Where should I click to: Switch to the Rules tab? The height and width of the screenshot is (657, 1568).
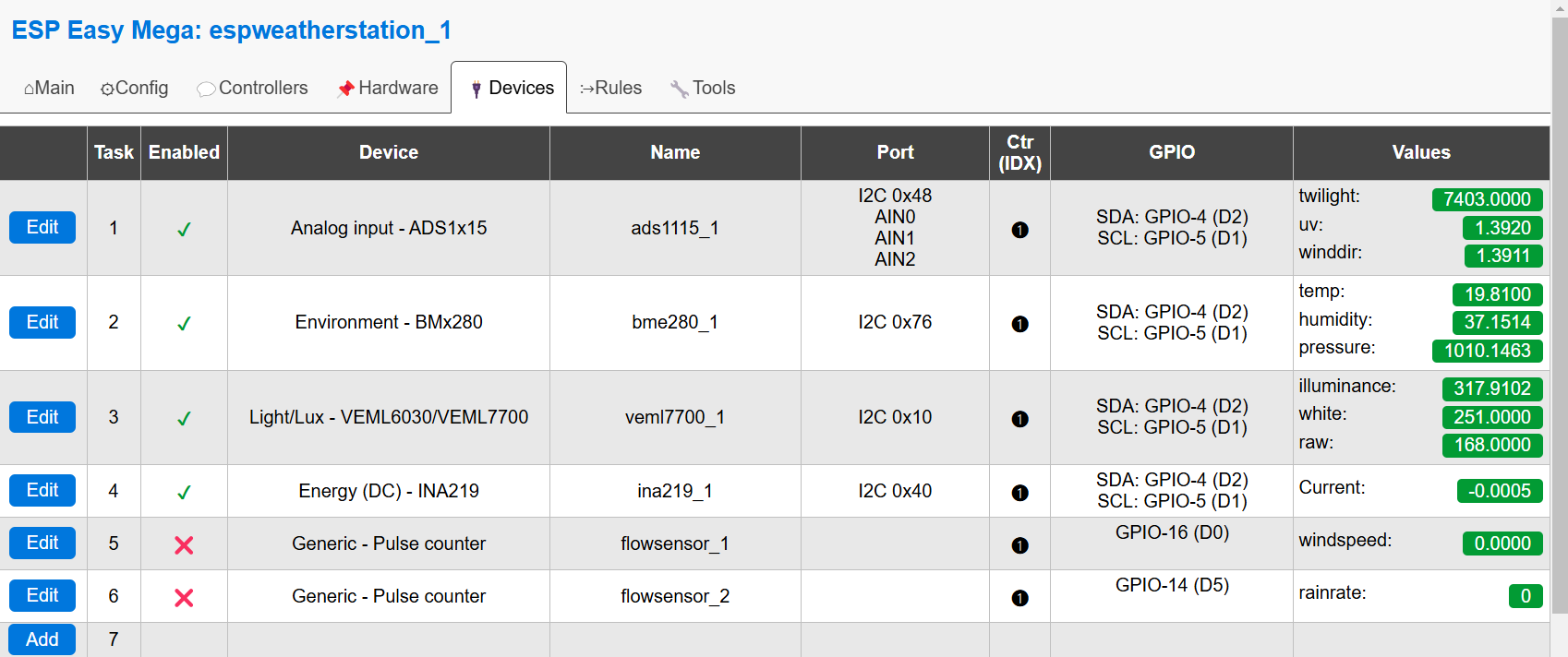(x=610, y=89)
